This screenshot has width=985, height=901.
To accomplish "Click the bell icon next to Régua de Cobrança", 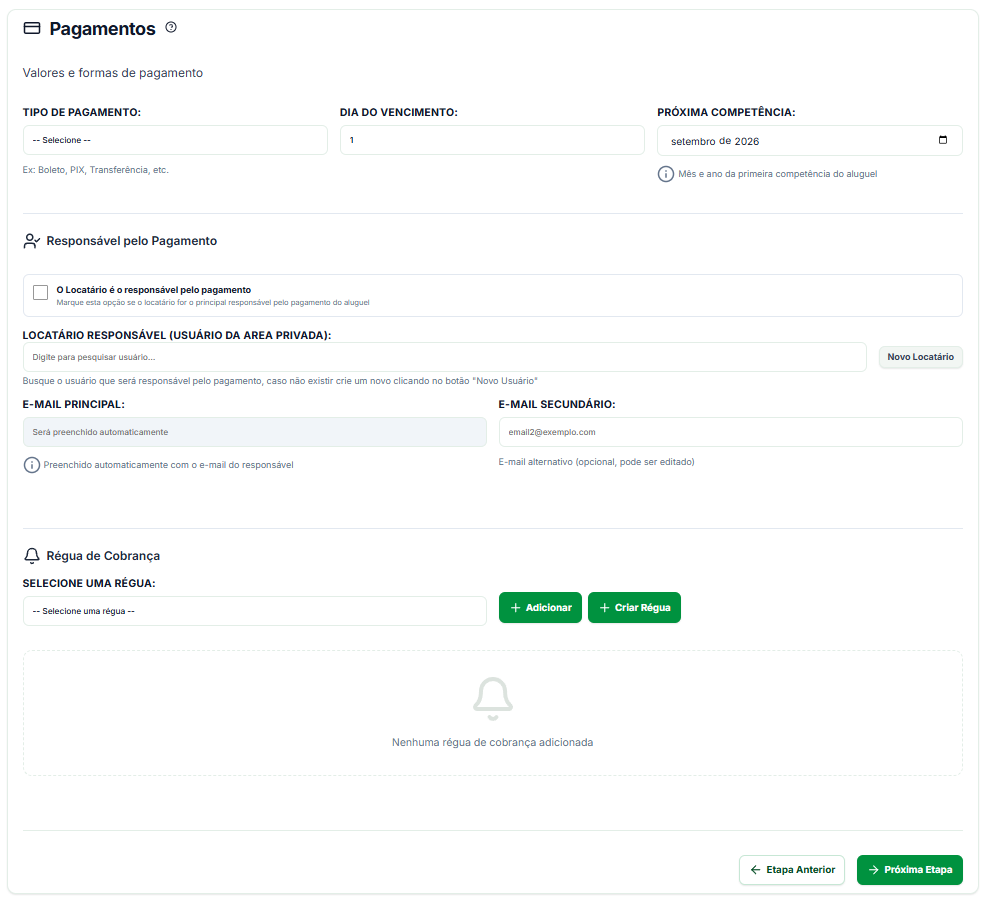I will (x=31, y=556).
